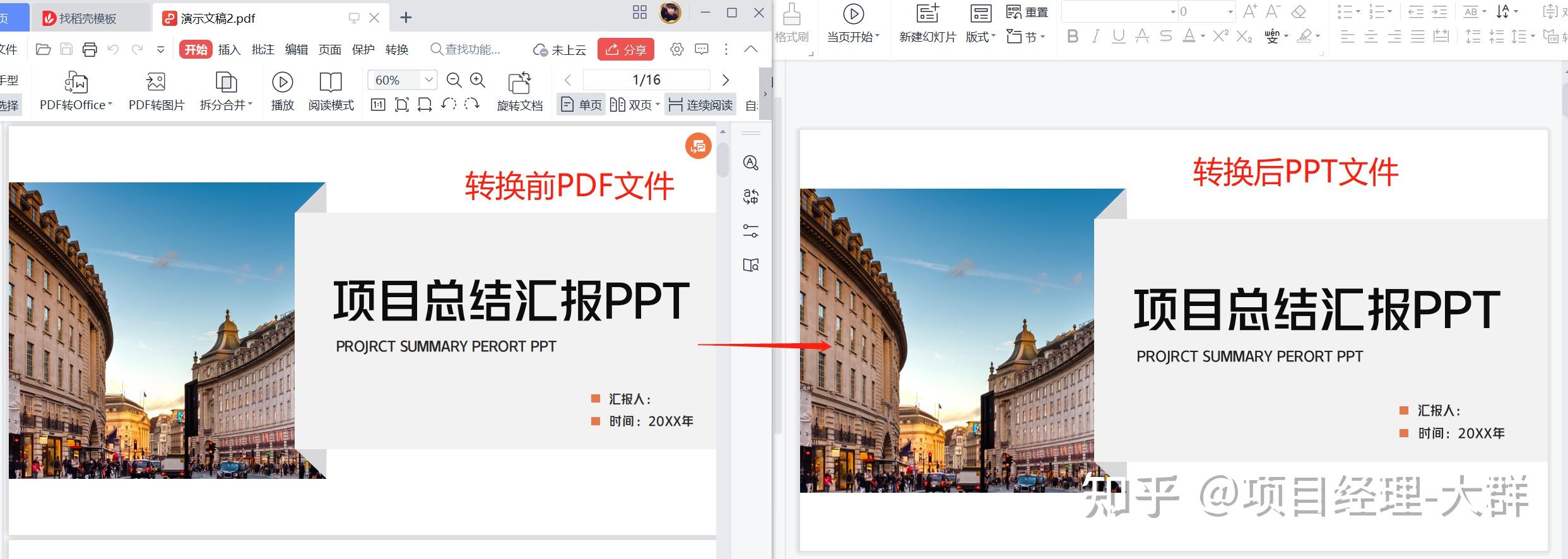
Task: Open the 保护 protect tab
Action: click(363, 49)
